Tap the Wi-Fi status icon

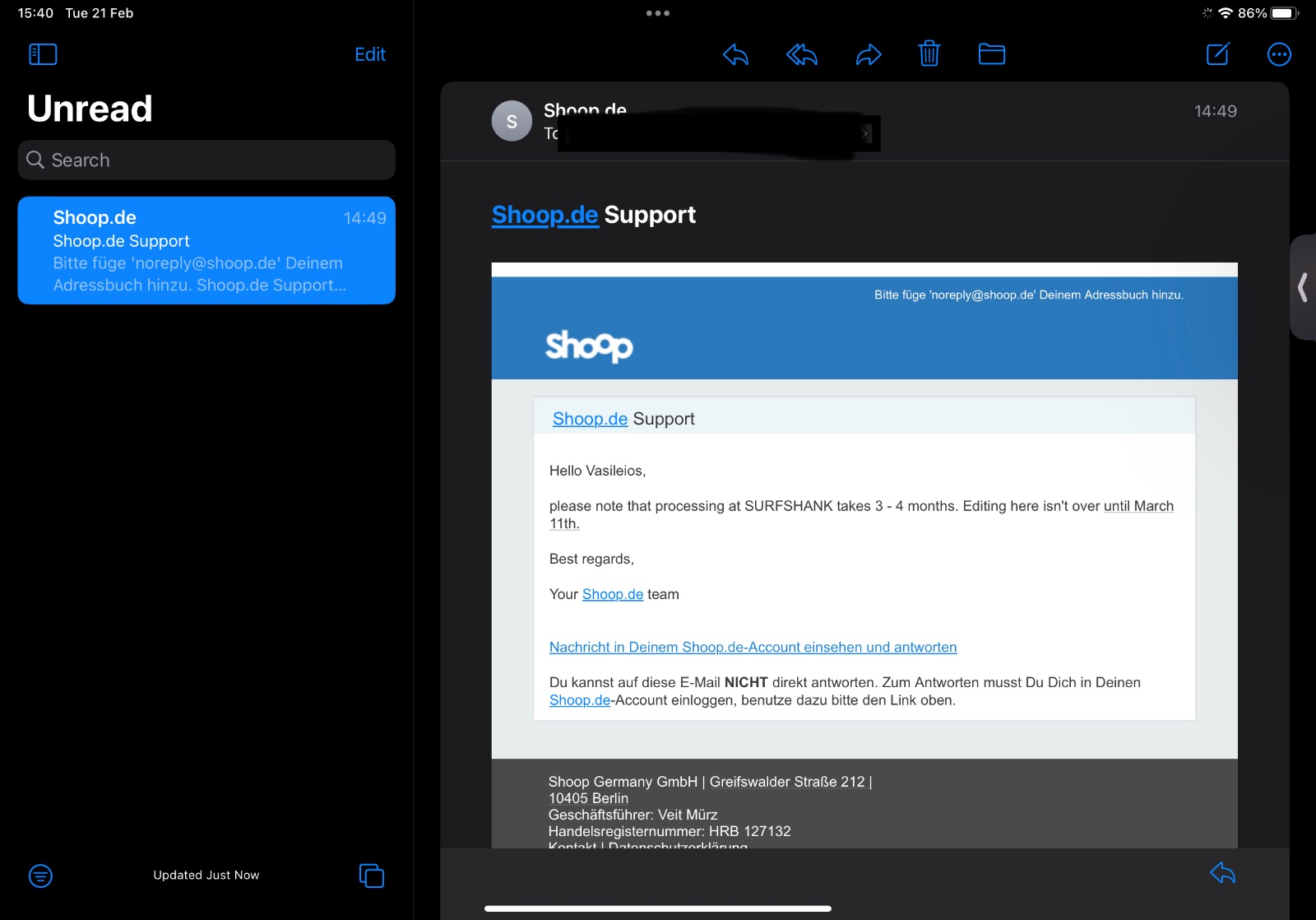[x=1226, y=13]
